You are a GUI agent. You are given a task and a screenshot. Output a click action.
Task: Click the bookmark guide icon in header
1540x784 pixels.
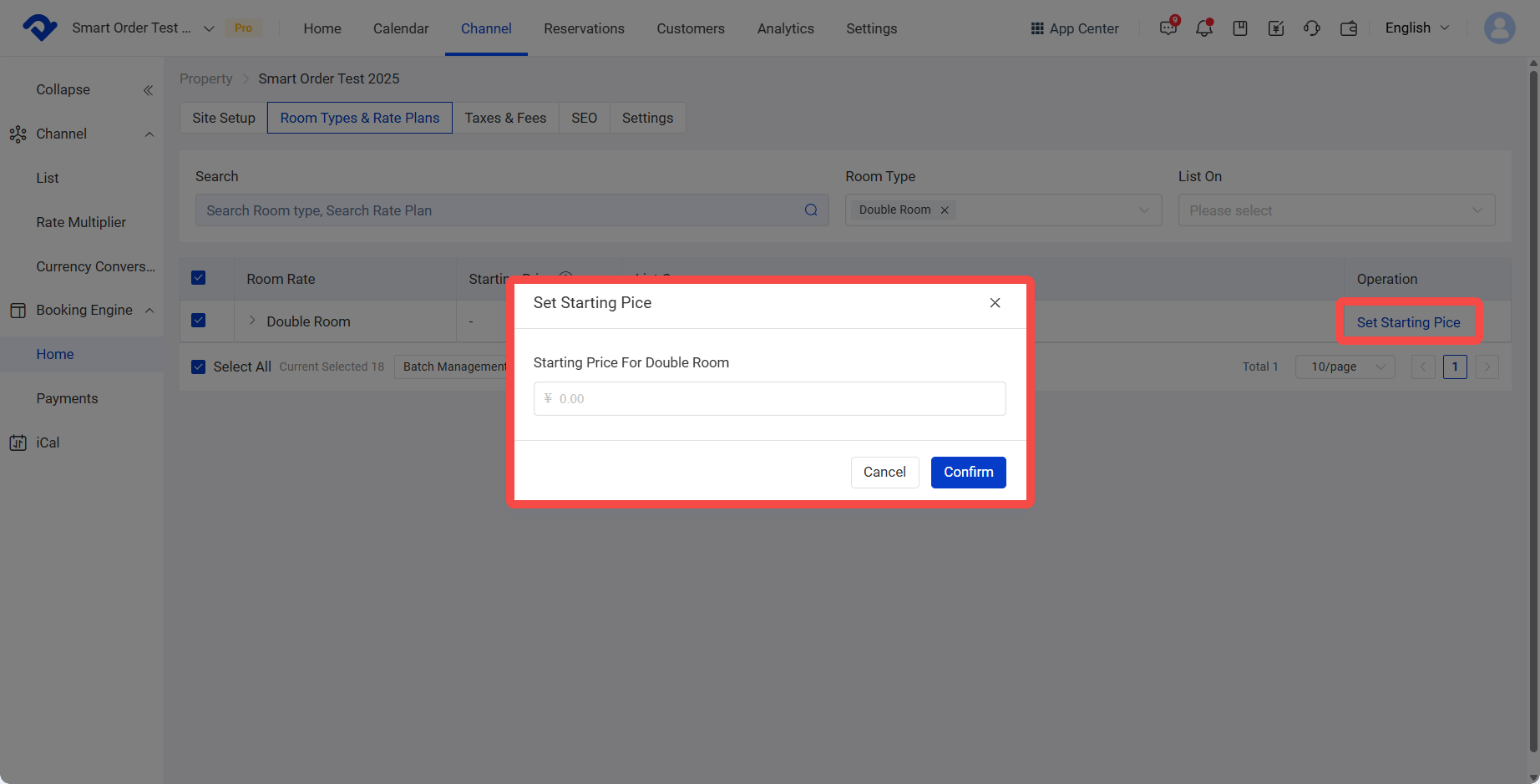tap(1240, 28)
